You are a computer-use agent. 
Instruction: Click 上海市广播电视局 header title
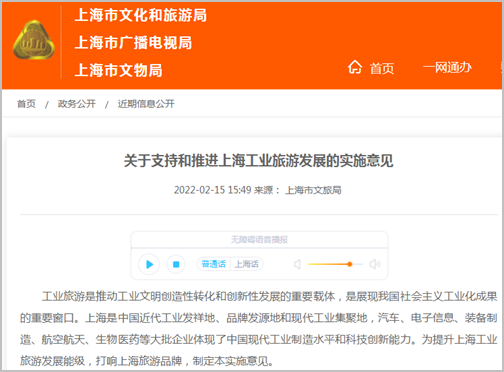133,43
